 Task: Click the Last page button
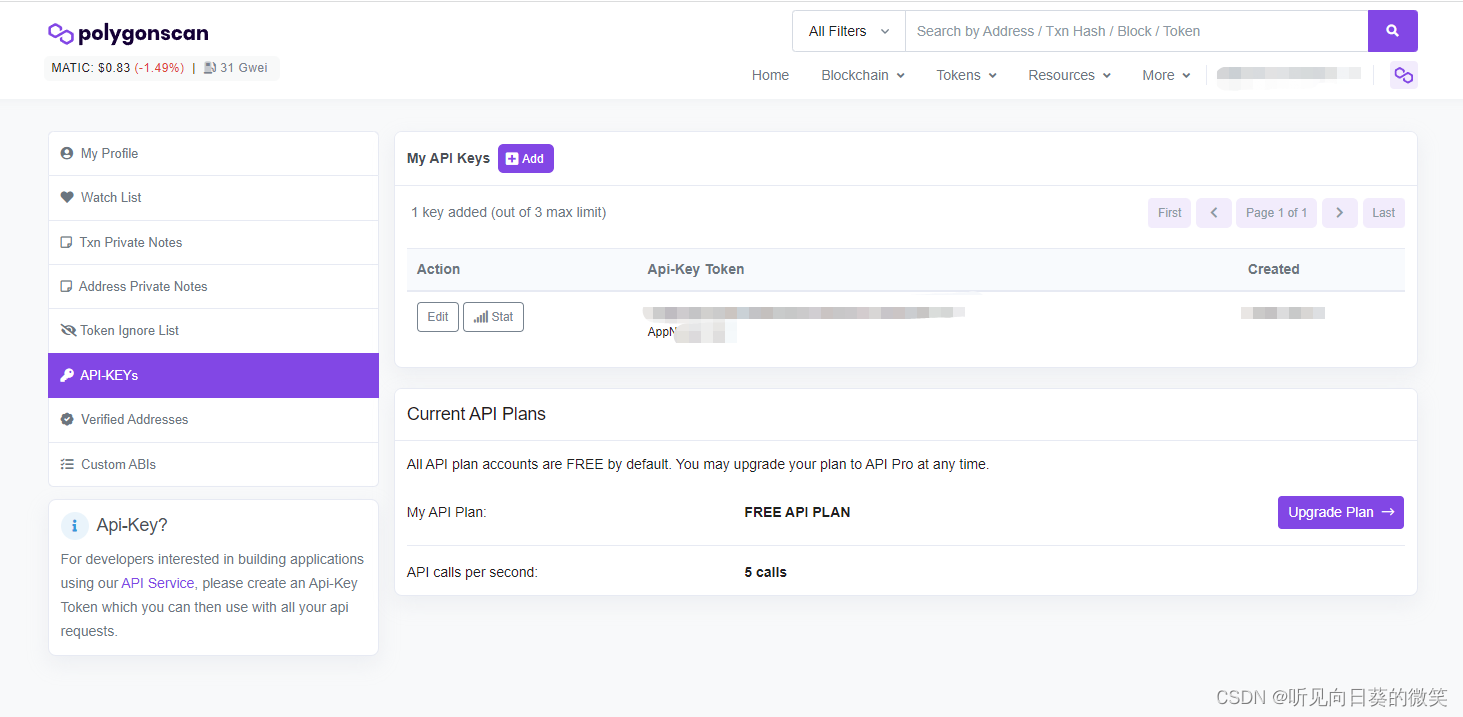point(1384,213)
